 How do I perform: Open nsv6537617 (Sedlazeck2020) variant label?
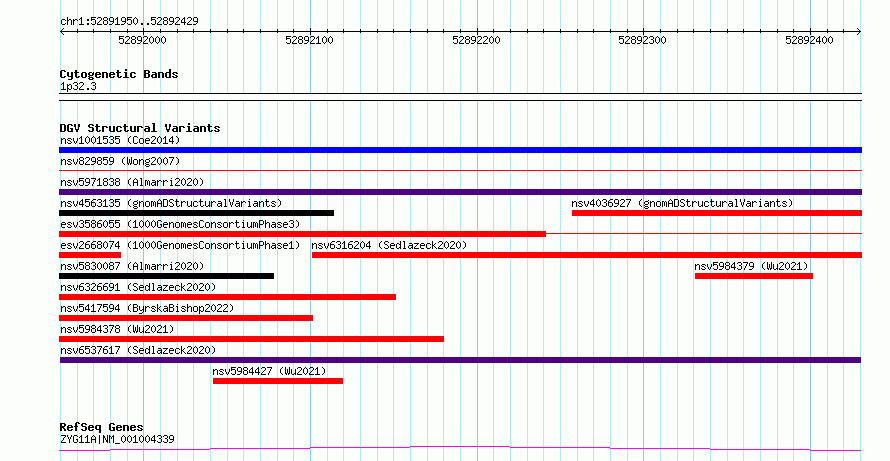(x=138, y=350)
